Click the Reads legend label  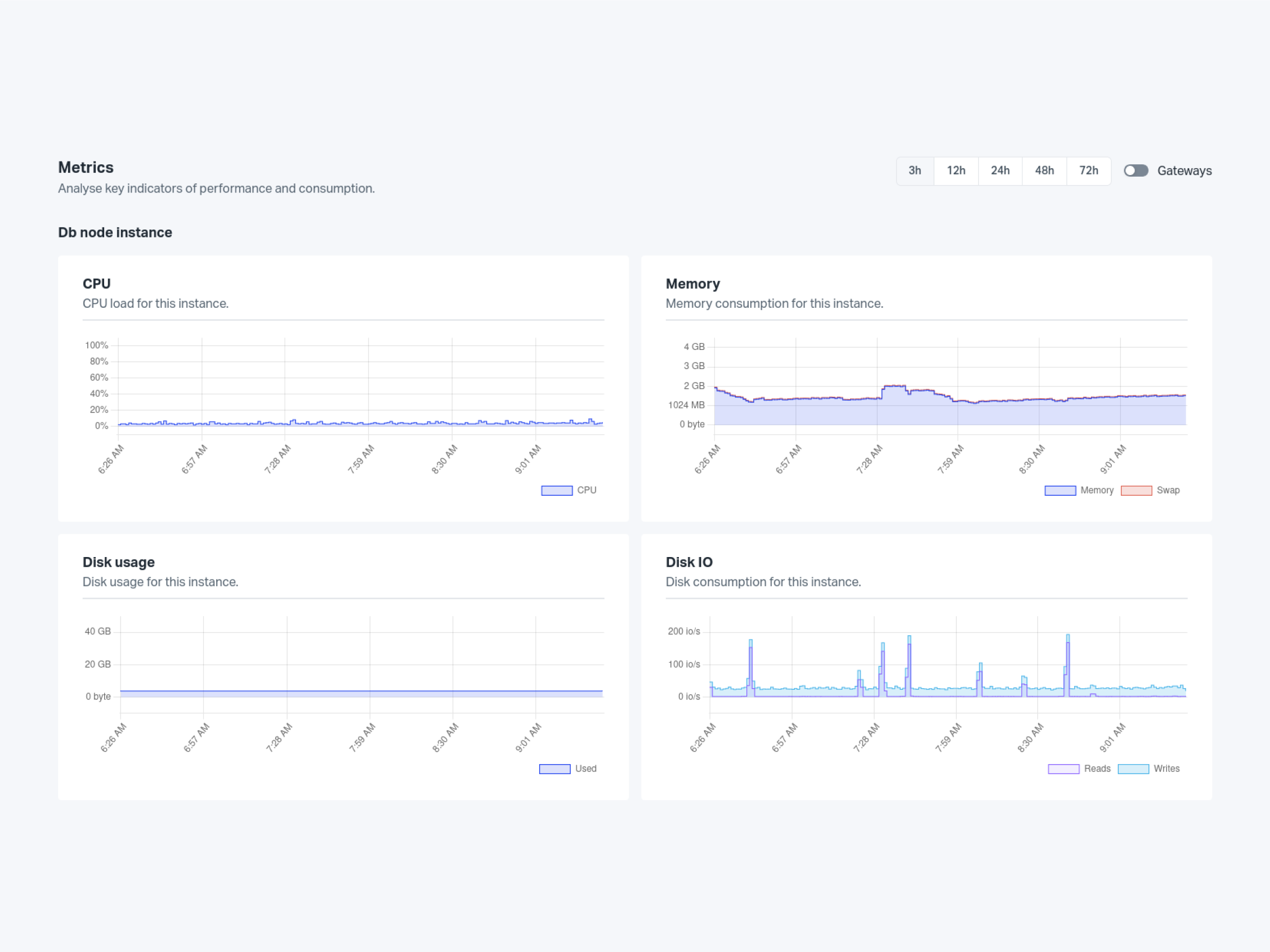(x=1097, y=769)
